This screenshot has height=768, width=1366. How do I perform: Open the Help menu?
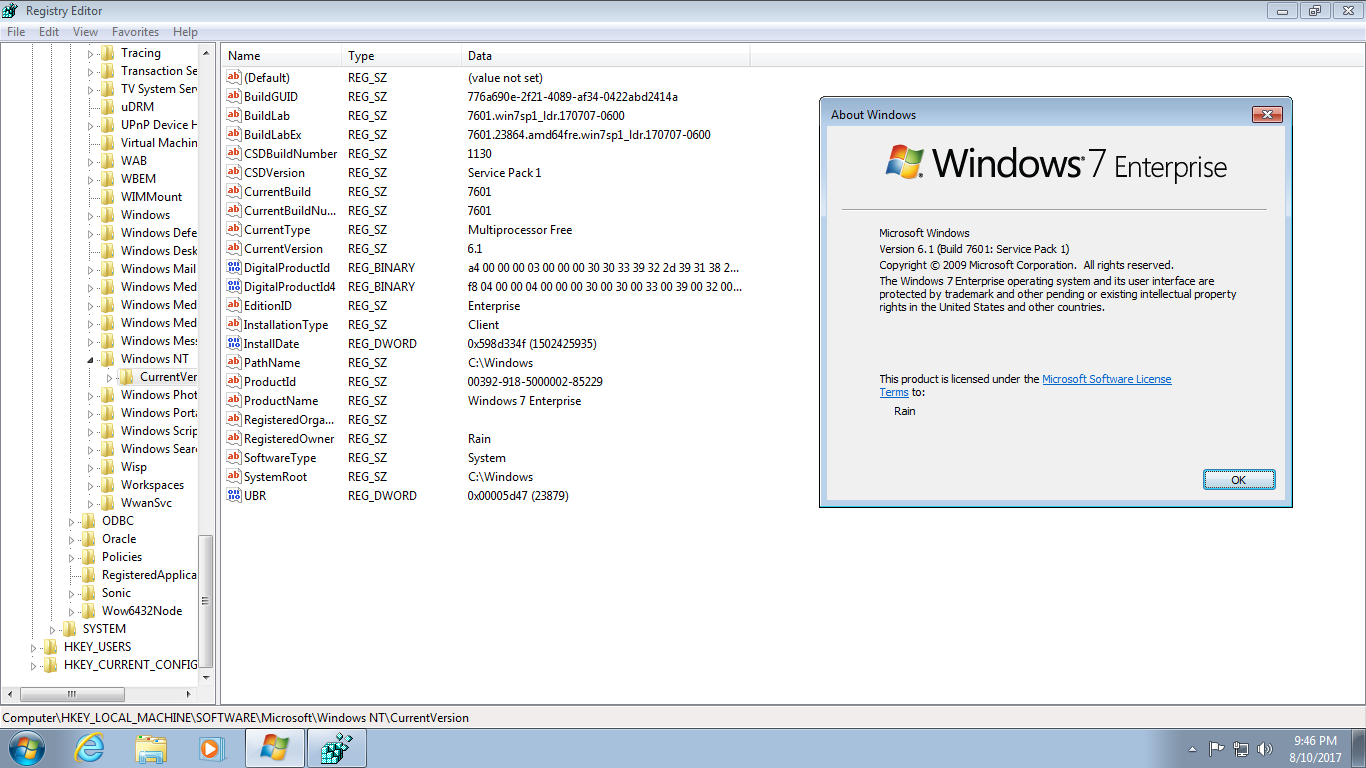point(185,32)
